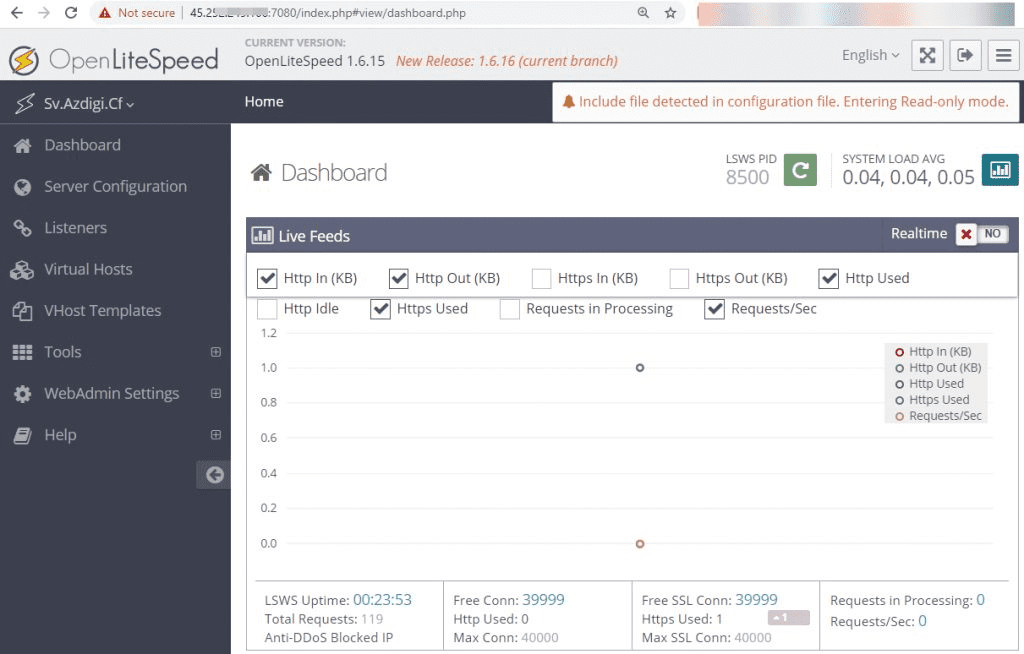Click the system load average 0.04, 0.04, 0.05
Image resolution: width=1024 pixels, height=654 pixels.
(908, 177)
